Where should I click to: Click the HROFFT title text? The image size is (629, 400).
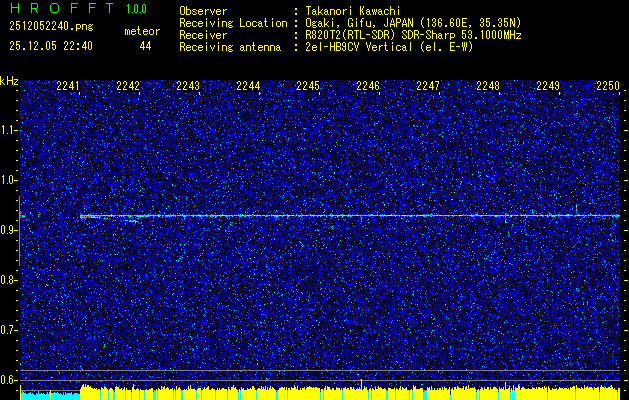(62, 8)
